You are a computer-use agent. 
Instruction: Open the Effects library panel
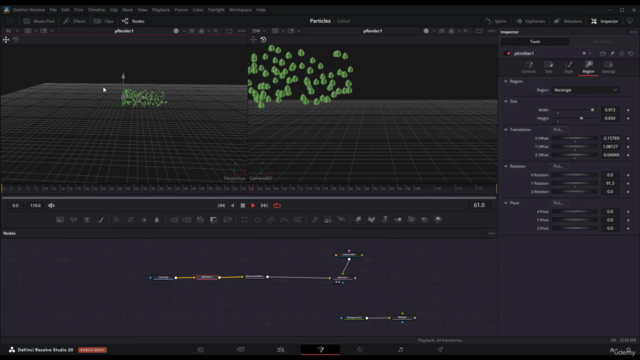(x=75, y=21)
